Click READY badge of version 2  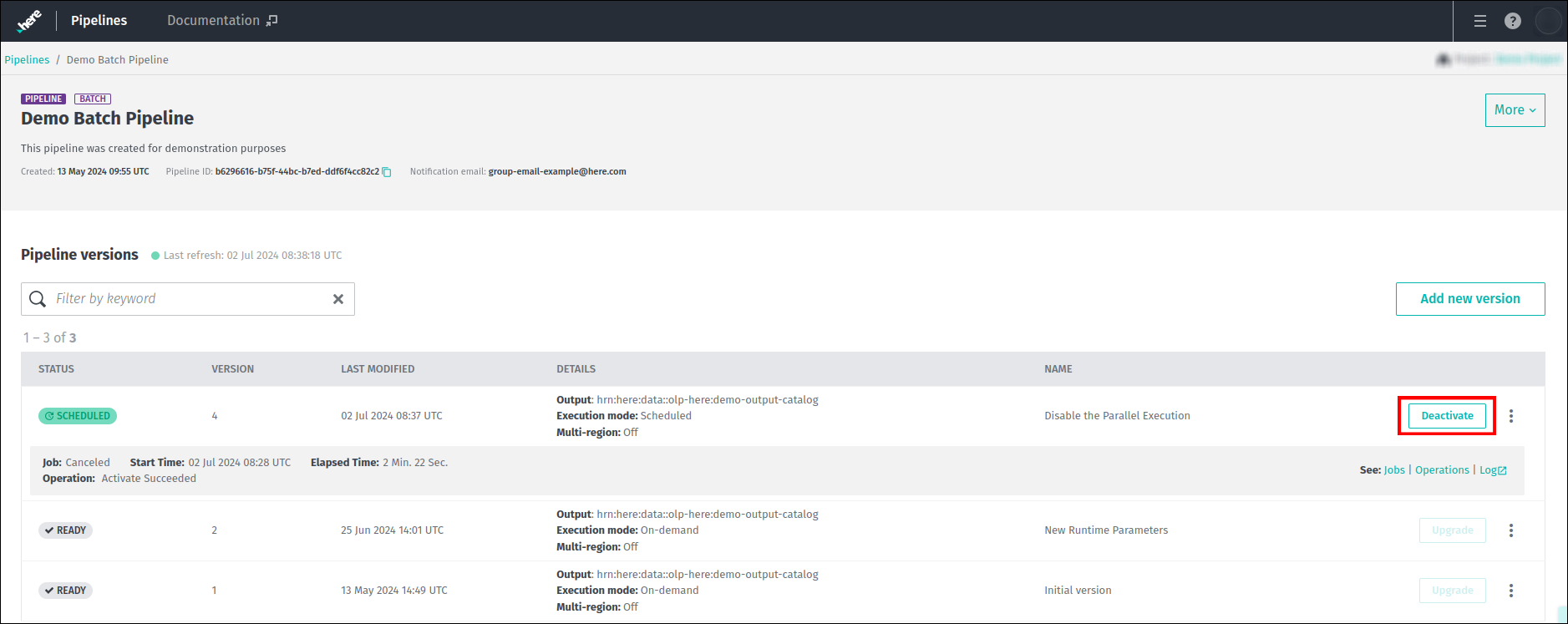pos(65,530)
